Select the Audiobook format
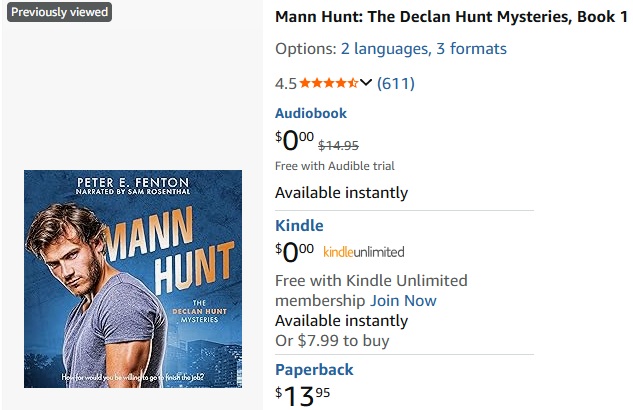The width and height of the screenshot is (633, 410). (x=311, y=113)
